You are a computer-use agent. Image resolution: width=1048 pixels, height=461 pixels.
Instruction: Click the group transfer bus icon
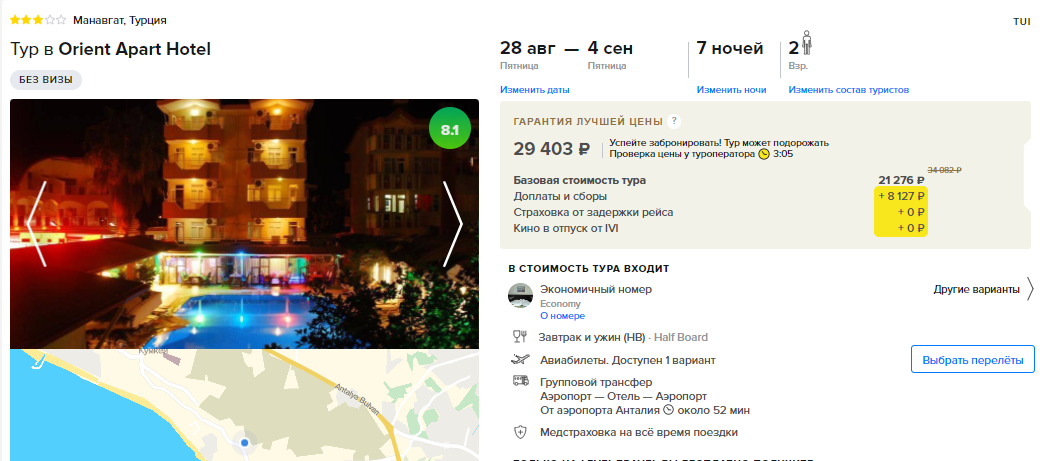pos(520,381)
